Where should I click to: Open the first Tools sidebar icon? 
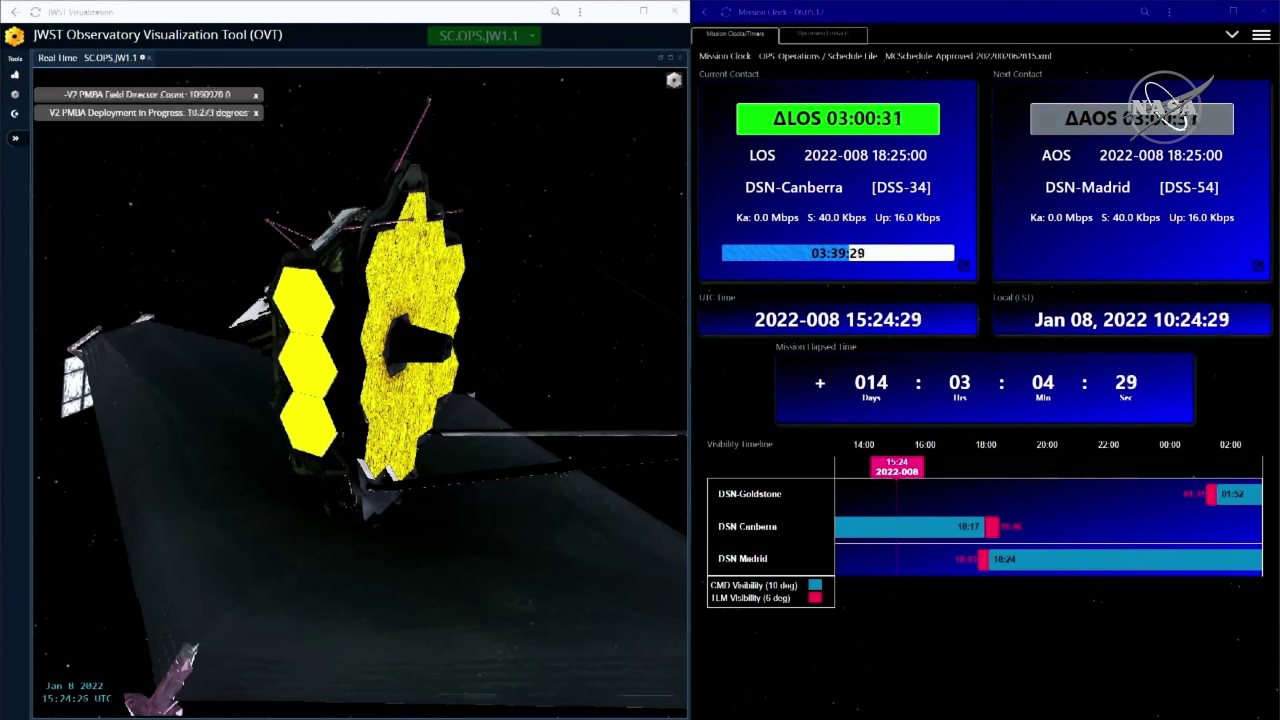[x=15, y=75]
